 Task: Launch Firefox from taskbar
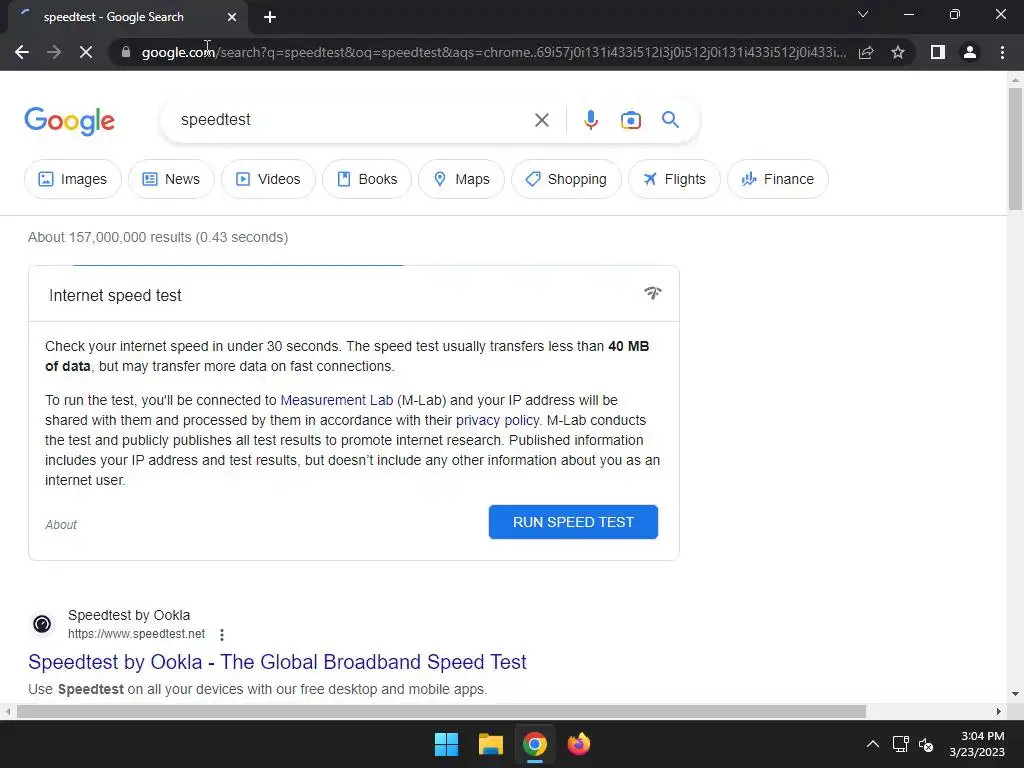click(x=579, y=744)
